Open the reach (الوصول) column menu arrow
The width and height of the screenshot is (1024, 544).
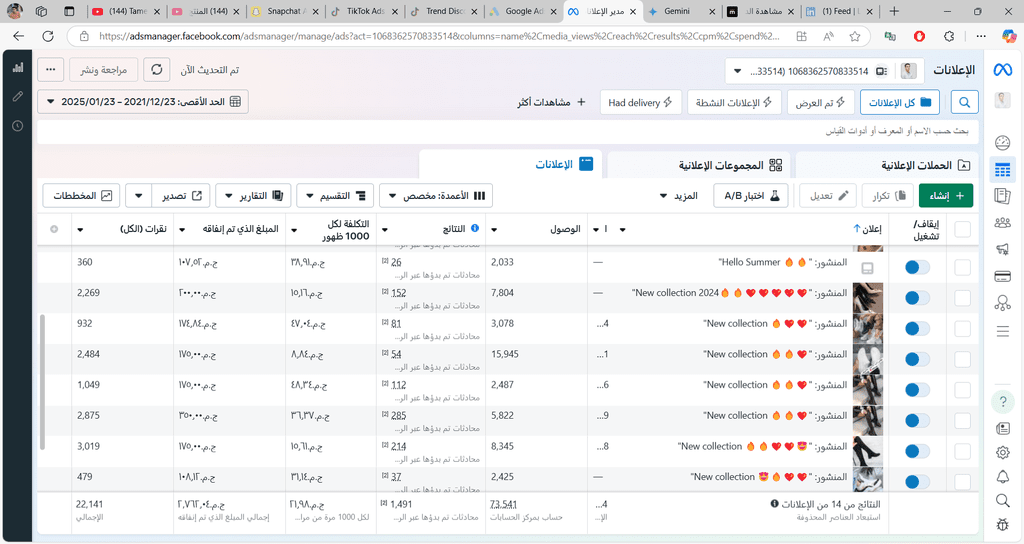[x=494, y=229]
